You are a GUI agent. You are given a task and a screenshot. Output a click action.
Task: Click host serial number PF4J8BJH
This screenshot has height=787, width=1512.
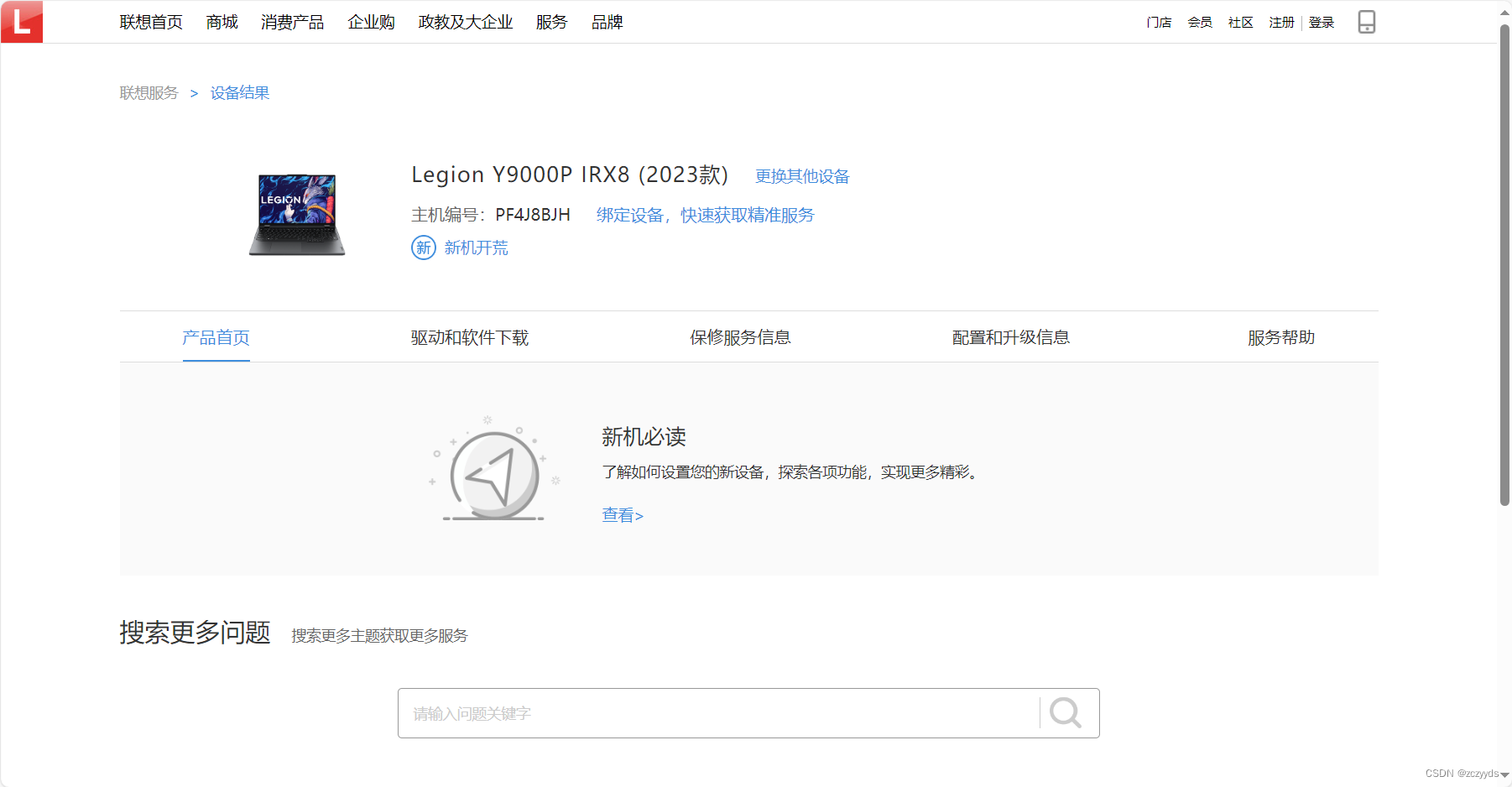pos(533,215)
